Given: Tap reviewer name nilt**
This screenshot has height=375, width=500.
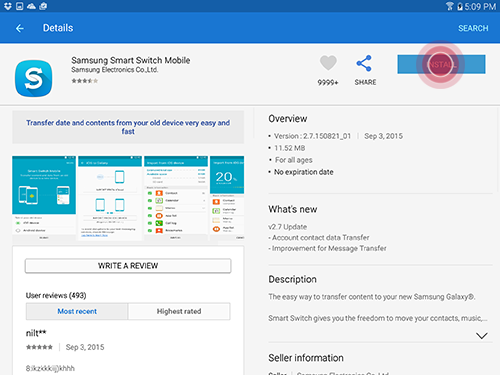Looking at the screenshot, I should coord(36,333).
